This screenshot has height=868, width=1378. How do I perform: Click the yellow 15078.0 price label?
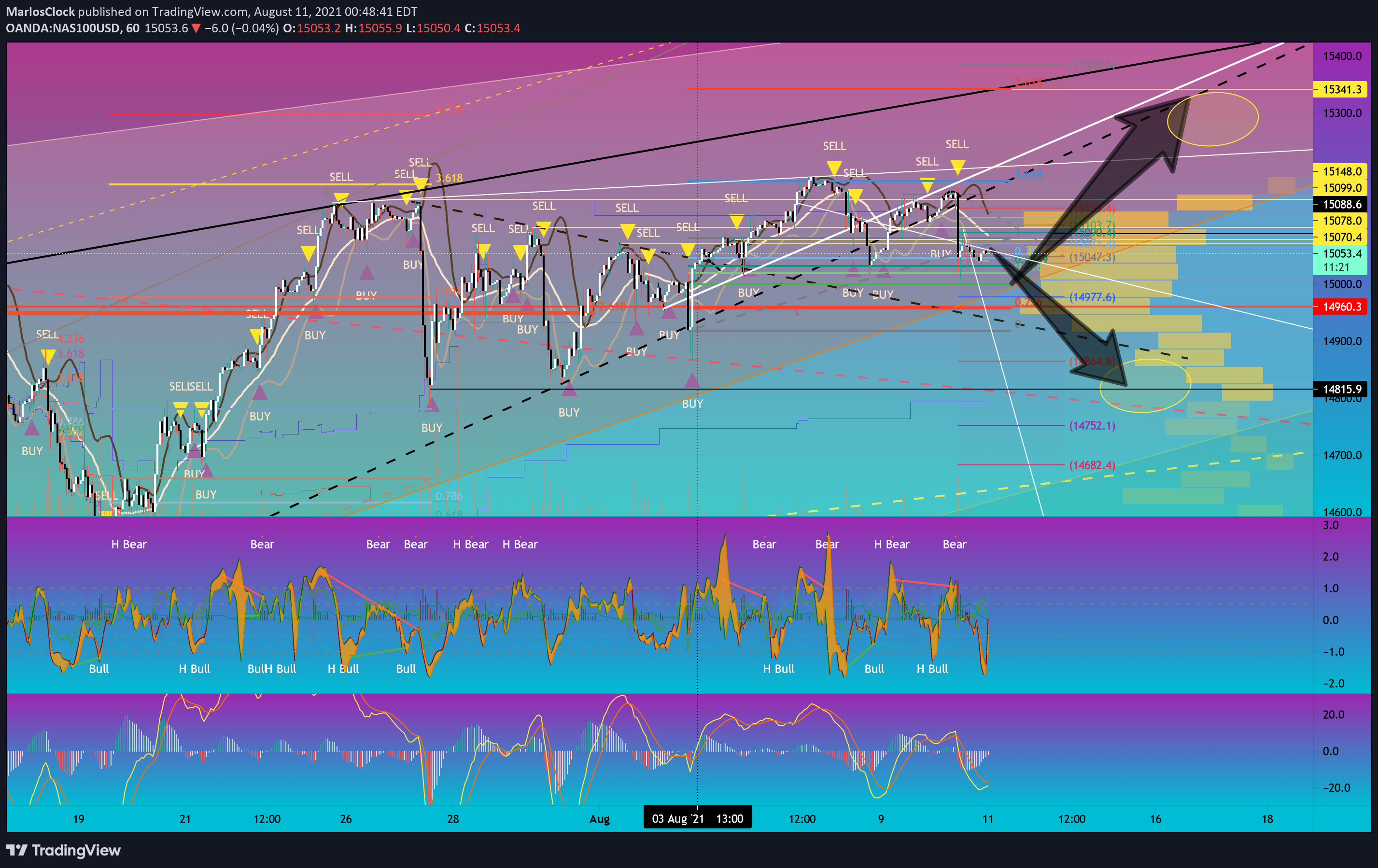(x=1341, y=220)
